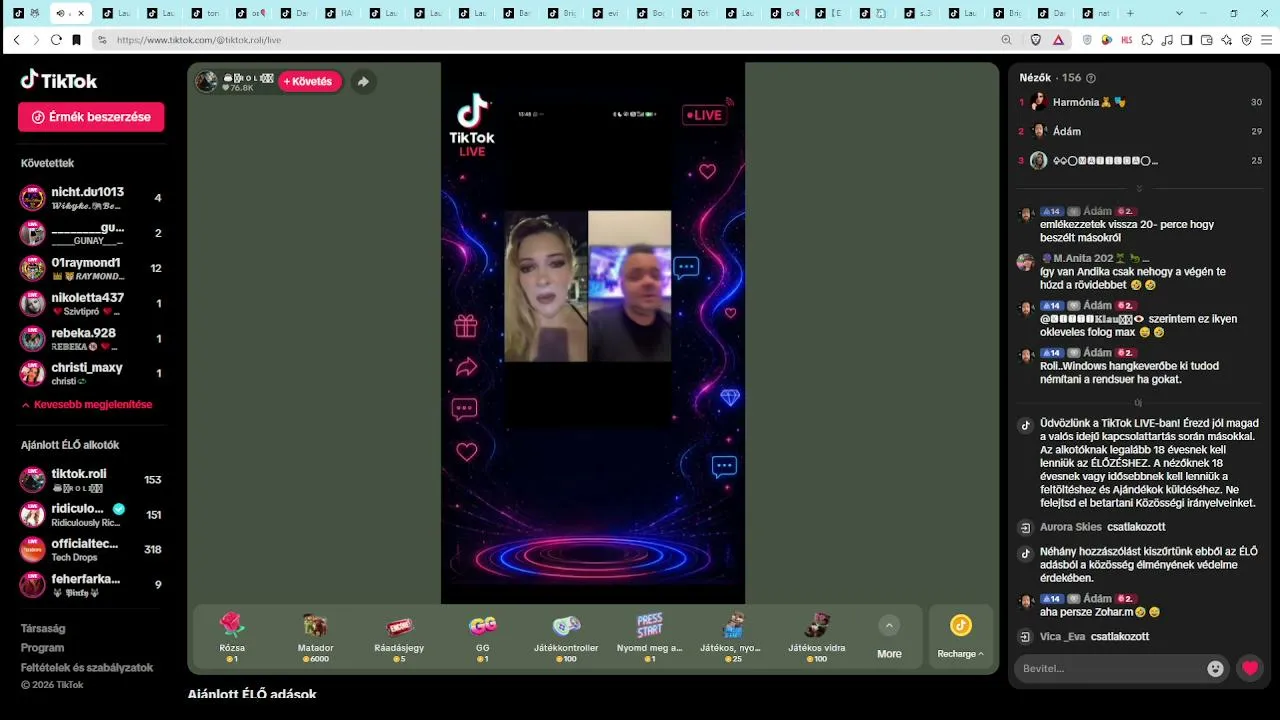
Task: Send a Rózsa gift
Action: click(232, 637)
